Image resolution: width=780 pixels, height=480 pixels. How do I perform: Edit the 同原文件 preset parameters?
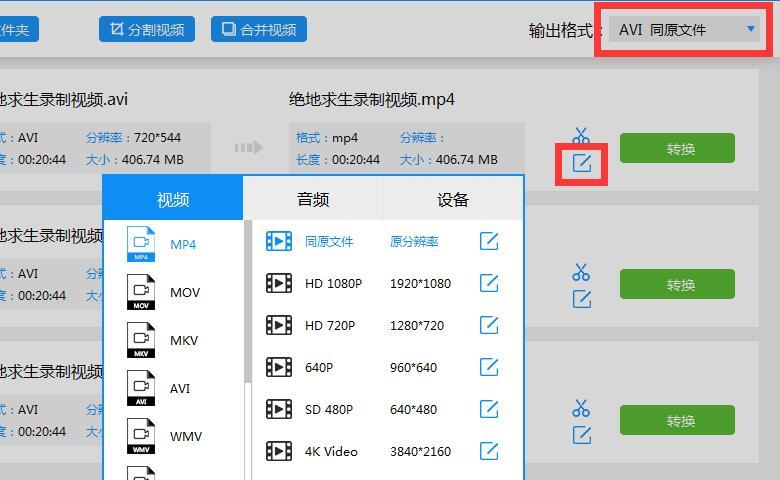[489, 241]
